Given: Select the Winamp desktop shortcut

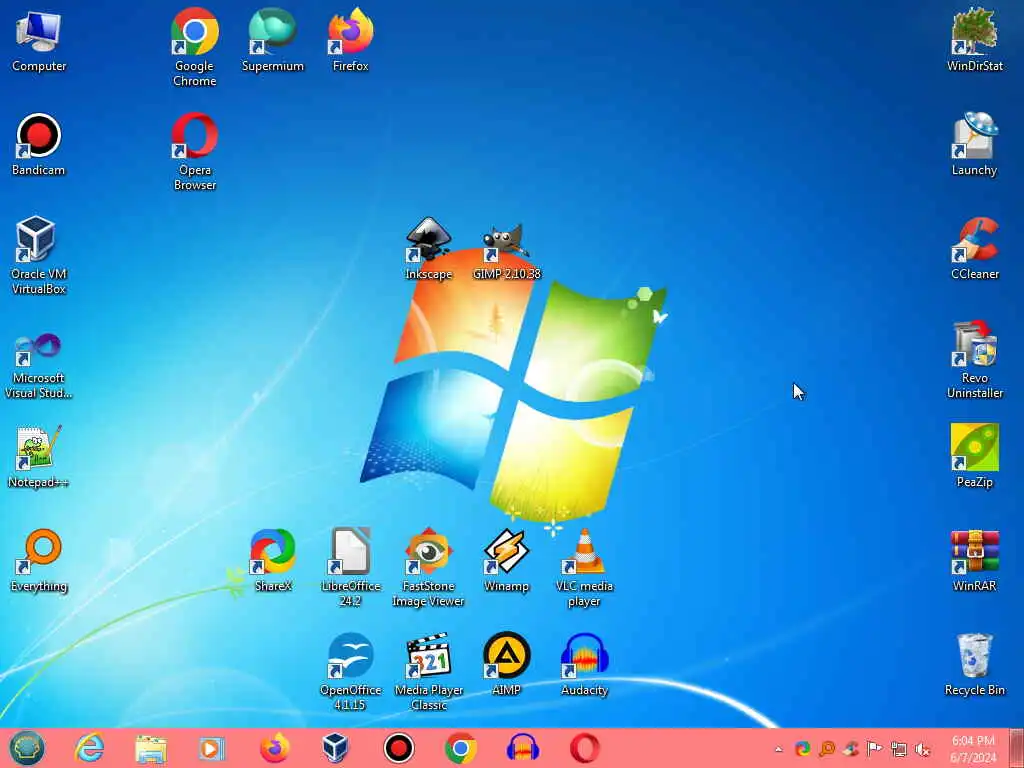Looking at the screenshot, I should 507,561.
